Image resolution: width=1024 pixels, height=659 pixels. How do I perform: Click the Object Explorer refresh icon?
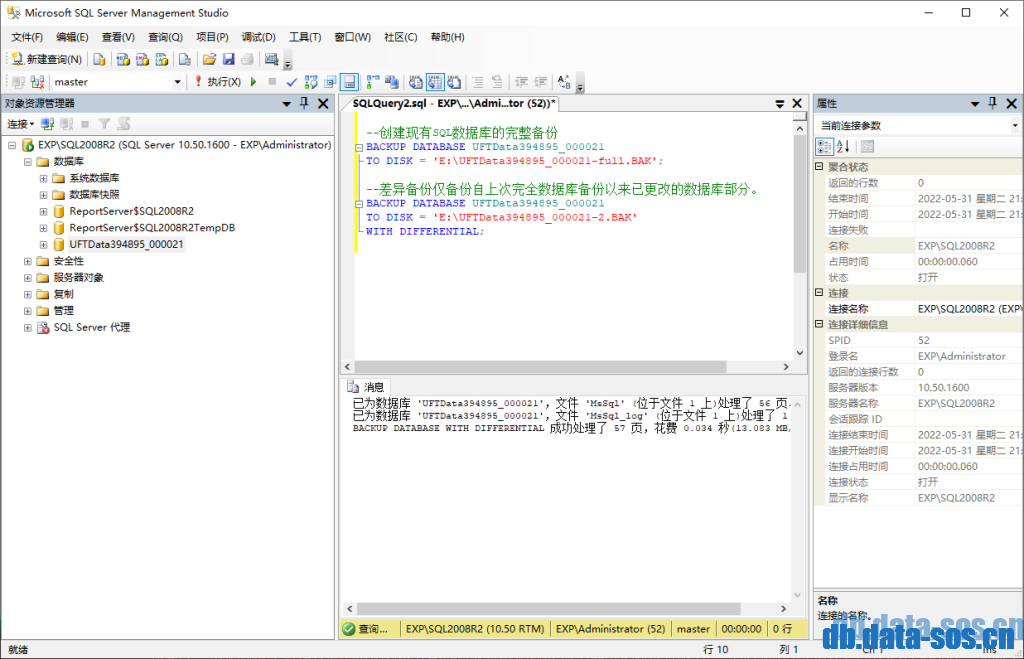(x=123, y=123)
